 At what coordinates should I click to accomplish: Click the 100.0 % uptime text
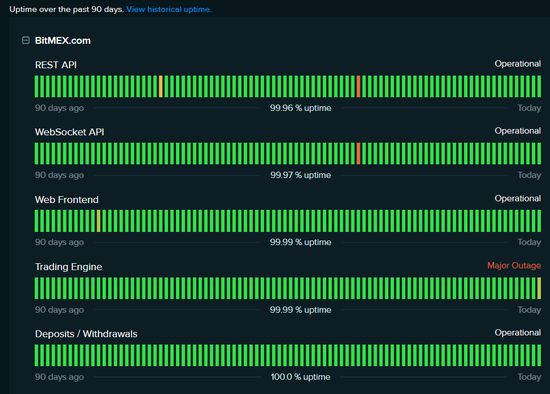tap(301, 377)
